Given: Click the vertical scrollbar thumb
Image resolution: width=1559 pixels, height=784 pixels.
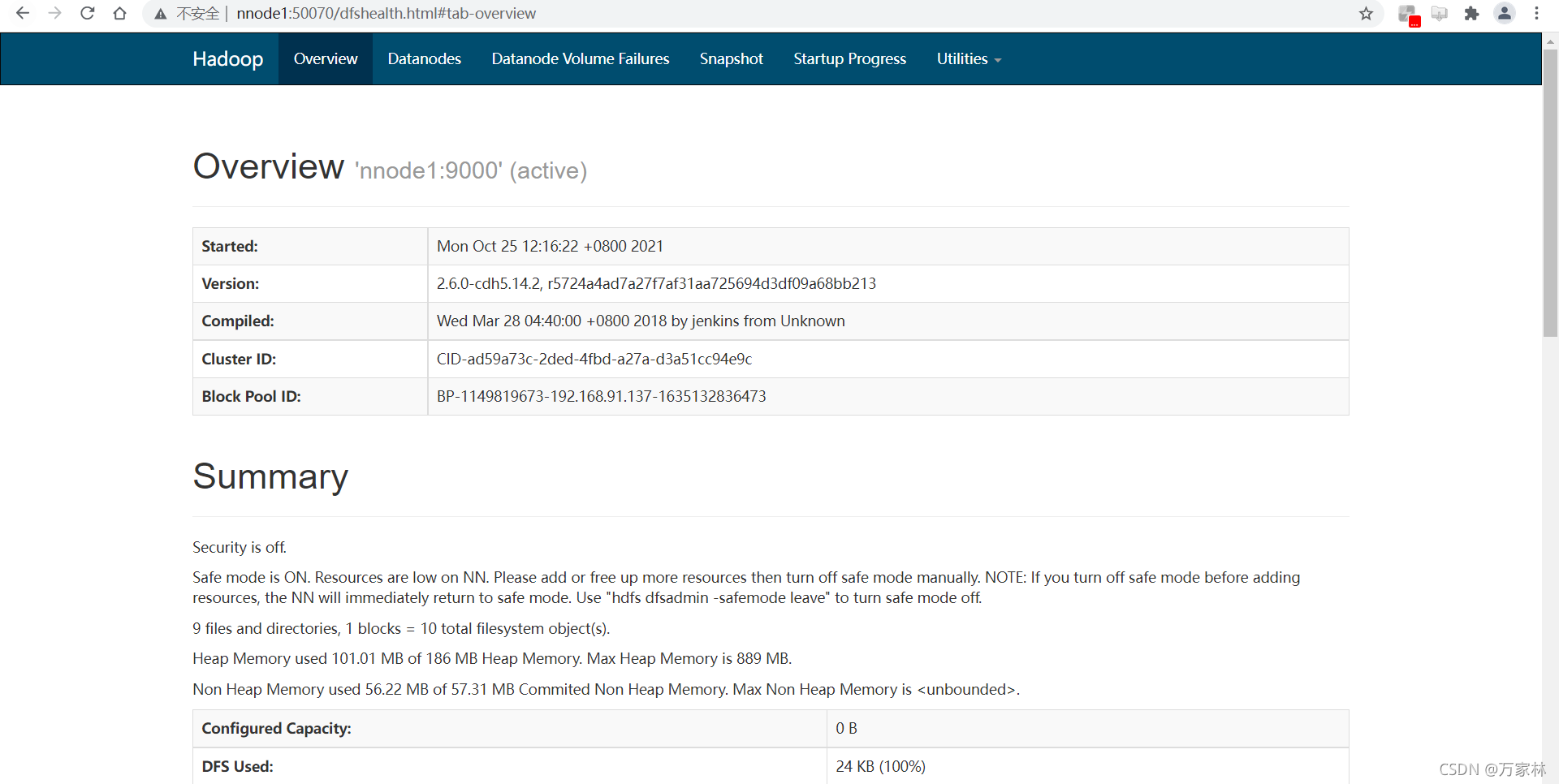Looking at the screenshot, I should coord(1550,193).
